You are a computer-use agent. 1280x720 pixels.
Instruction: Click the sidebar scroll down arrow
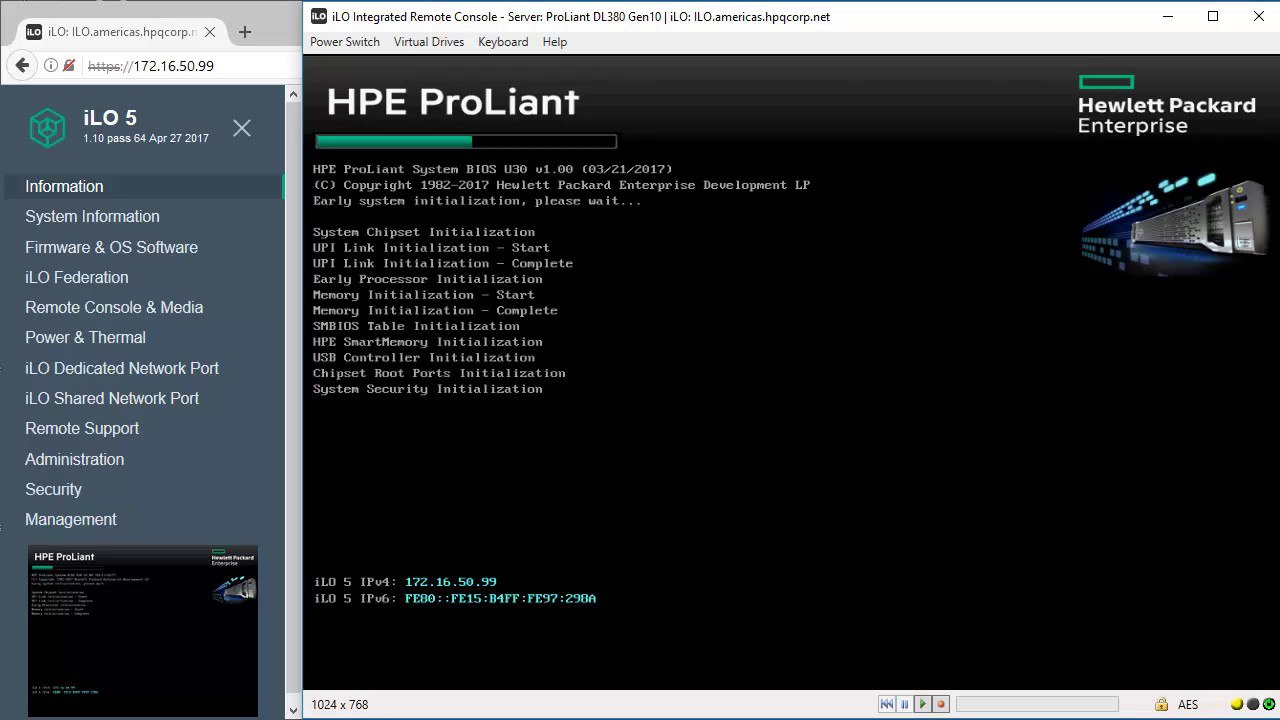[293, 710]
